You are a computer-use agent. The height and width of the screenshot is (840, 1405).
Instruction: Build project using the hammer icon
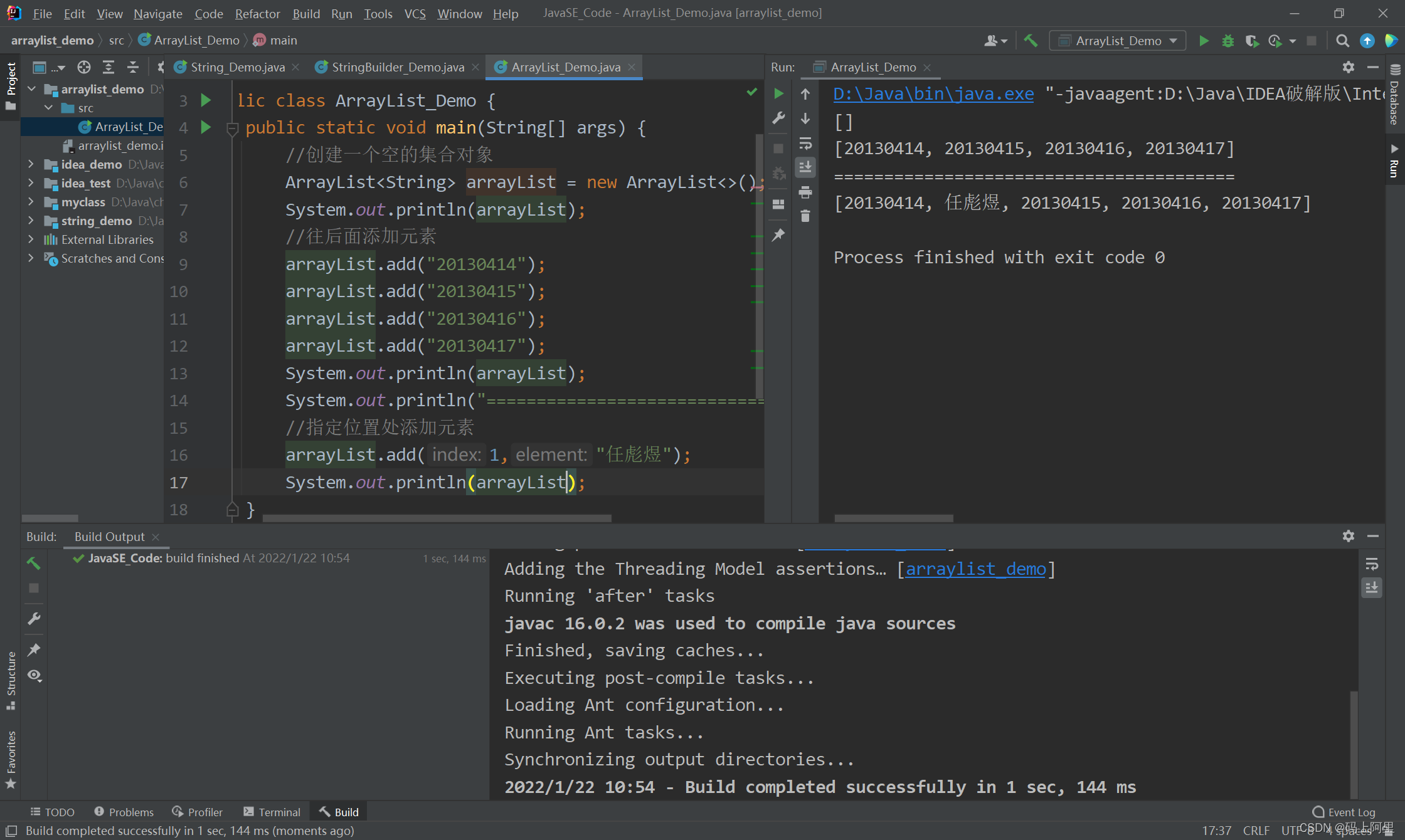pyautogui.click(x=1030, y=40)
